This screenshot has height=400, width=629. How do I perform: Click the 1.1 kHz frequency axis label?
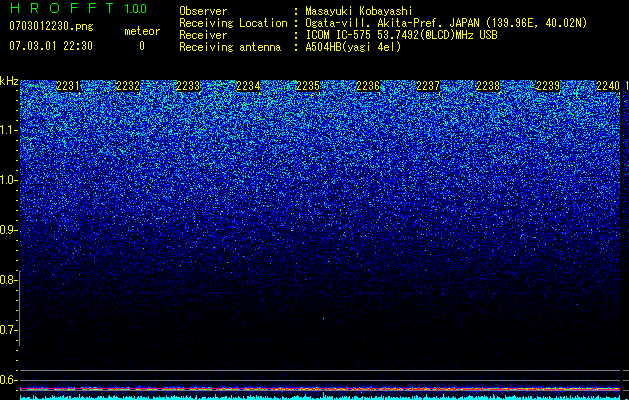tap(8, 130)
